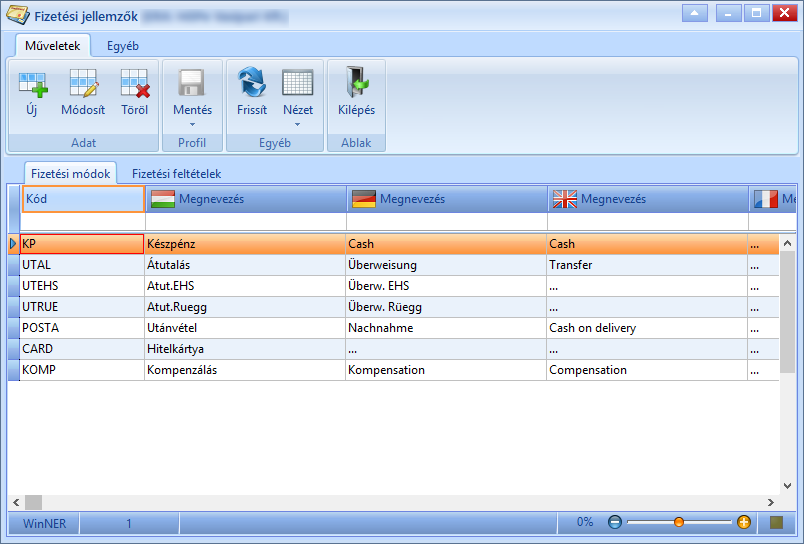Exit via the Kilépés door icon
This screenshot has width=804, height=544.
(357, 82)
